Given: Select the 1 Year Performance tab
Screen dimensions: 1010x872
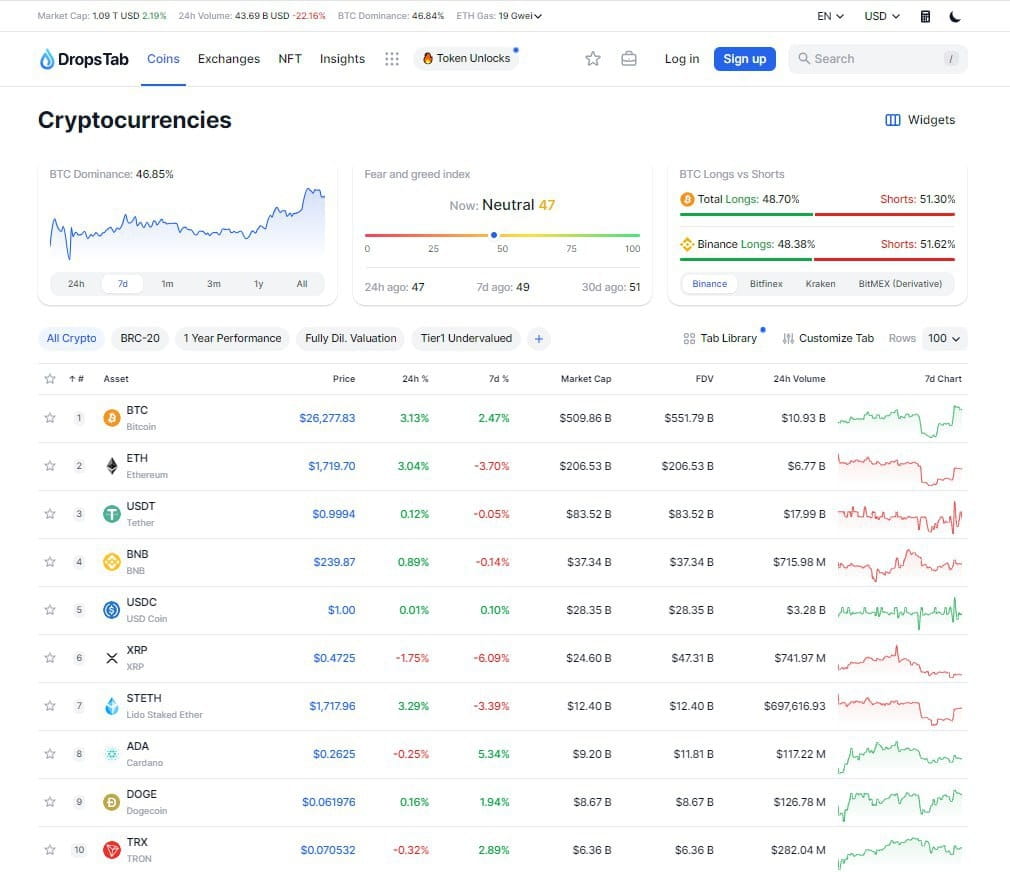Looking at the screenshot, I should coord(233,339).
